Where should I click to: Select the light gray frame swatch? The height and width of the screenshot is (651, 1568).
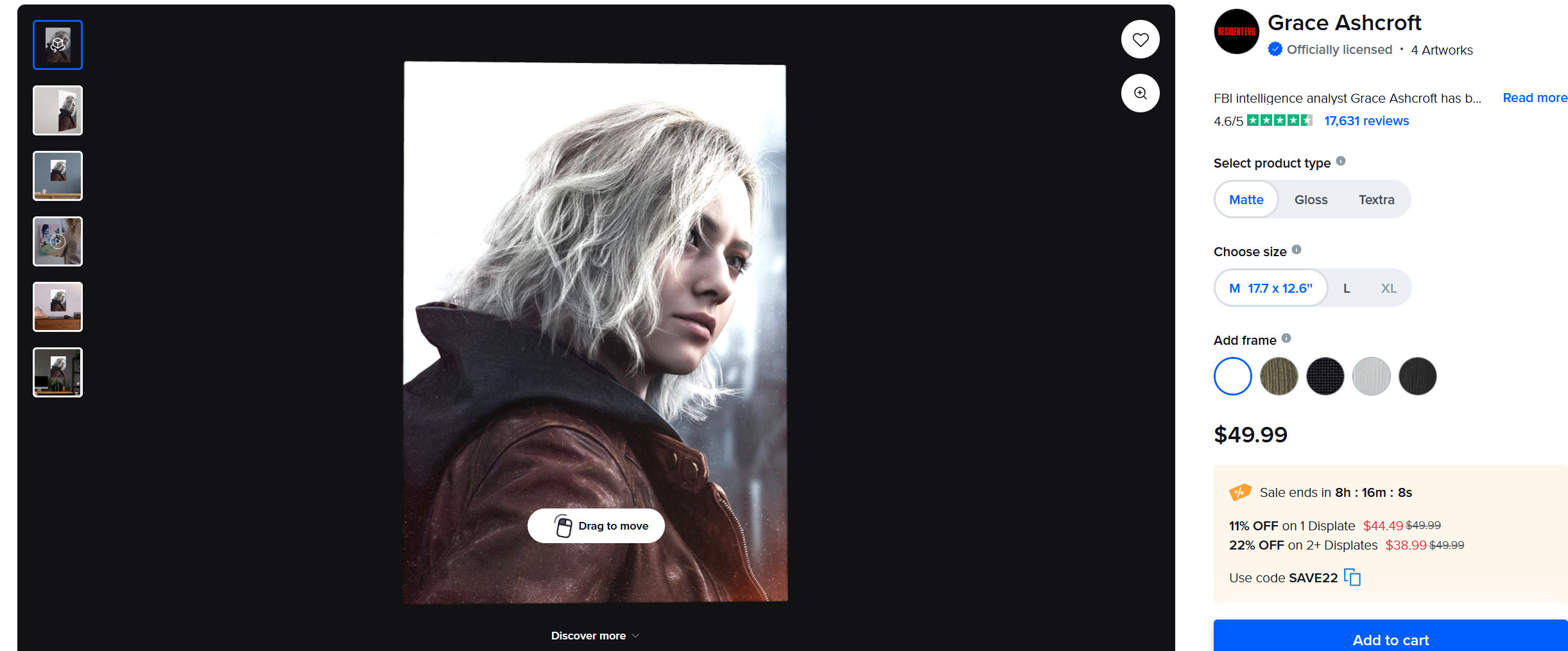(1371, 376)
